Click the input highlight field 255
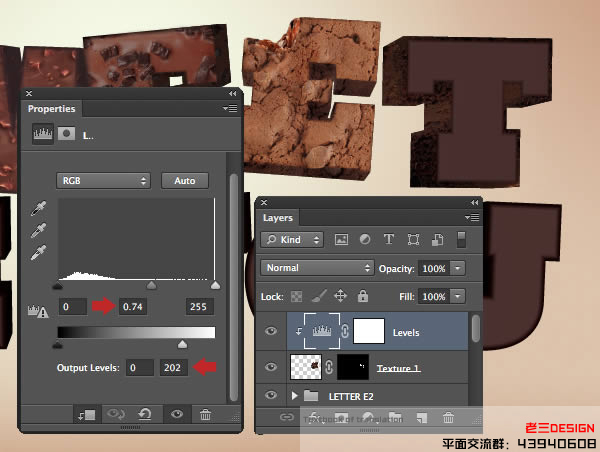600x452 pixels. 199,307
